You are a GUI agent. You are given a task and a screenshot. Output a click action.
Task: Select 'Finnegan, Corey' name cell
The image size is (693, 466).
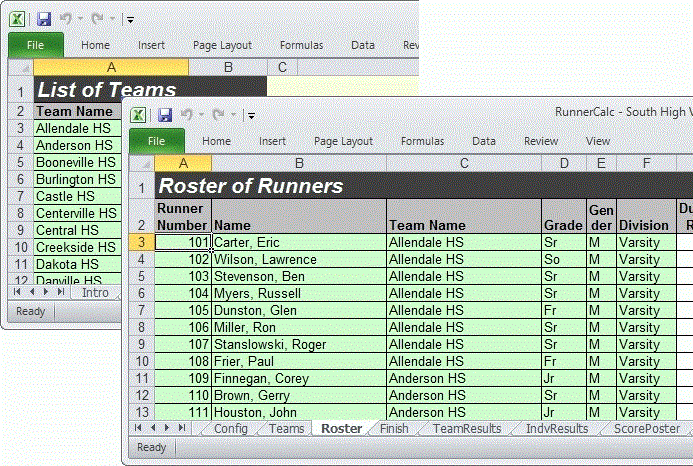[299, 378]
